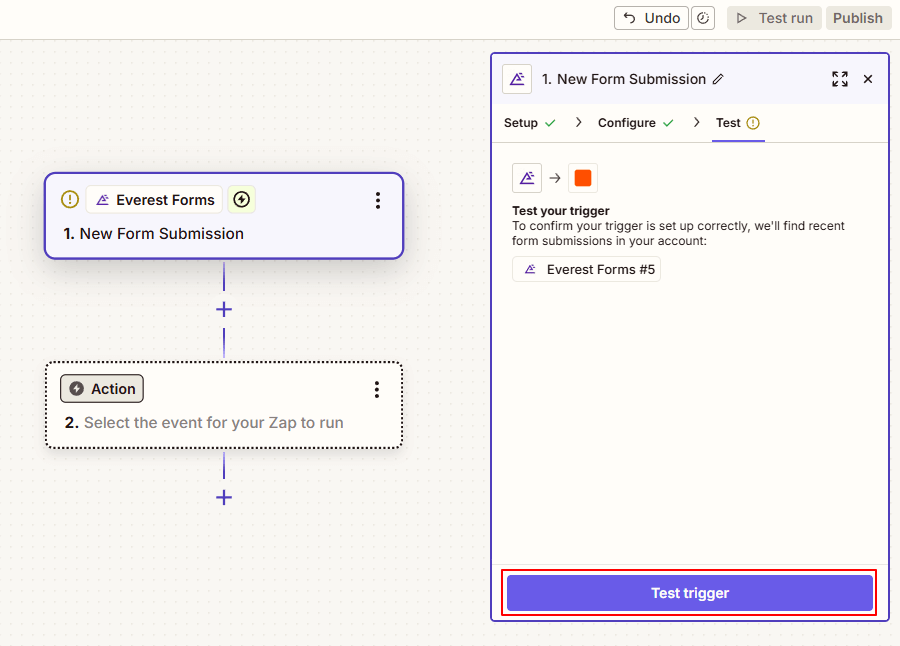Publish the Zap

(x=858, y=17)
